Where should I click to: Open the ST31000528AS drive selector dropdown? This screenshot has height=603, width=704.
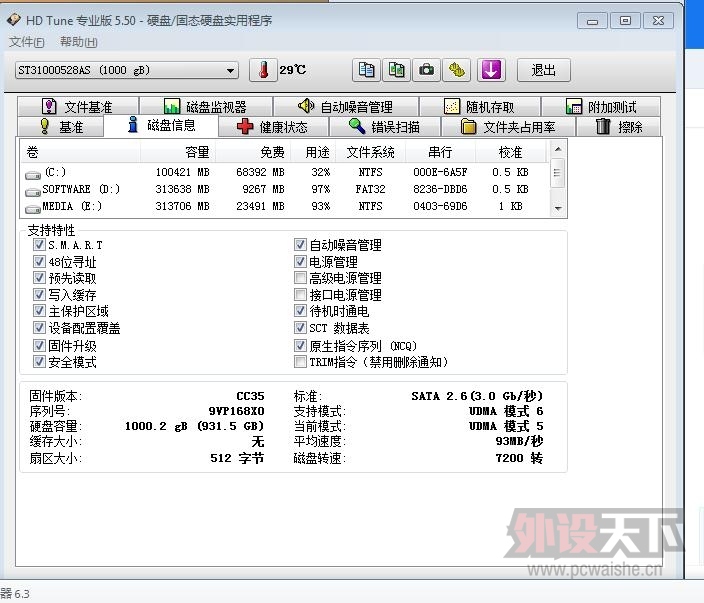(127, 70)
